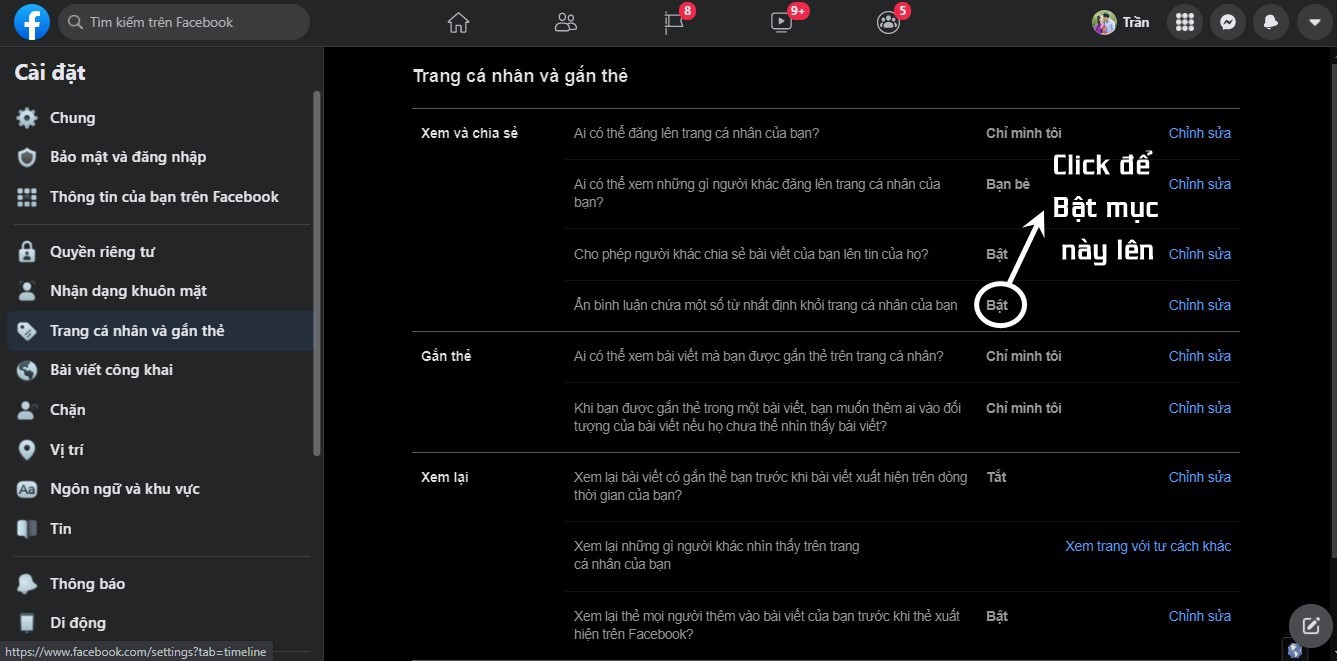The height and width of the screenshot is (661, 1337).
Task: Click 'Chỉnh sửa' for hiding comments setting
Action: 1199,305
